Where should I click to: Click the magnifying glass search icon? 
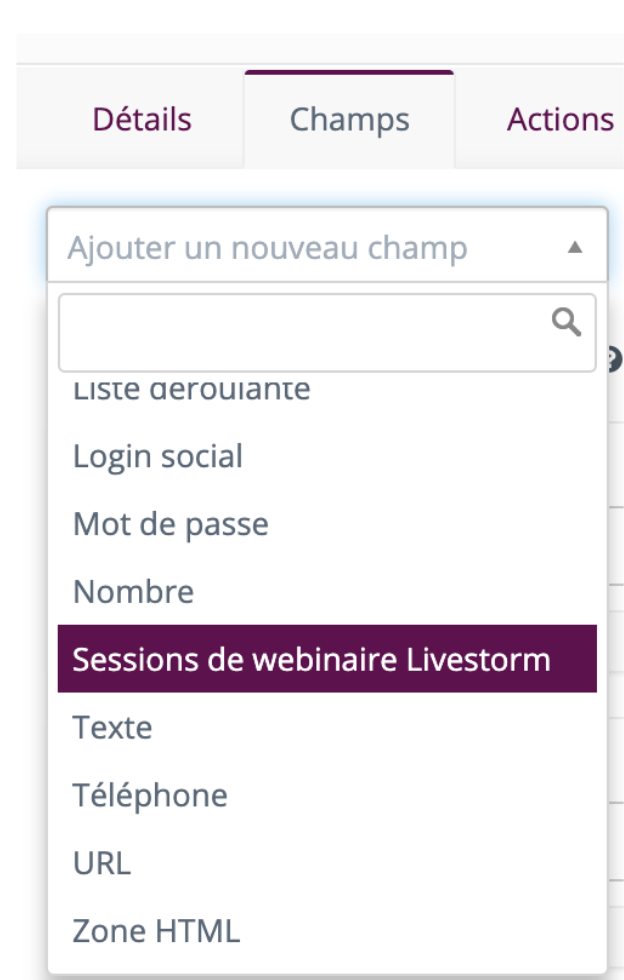click(566, 322)
